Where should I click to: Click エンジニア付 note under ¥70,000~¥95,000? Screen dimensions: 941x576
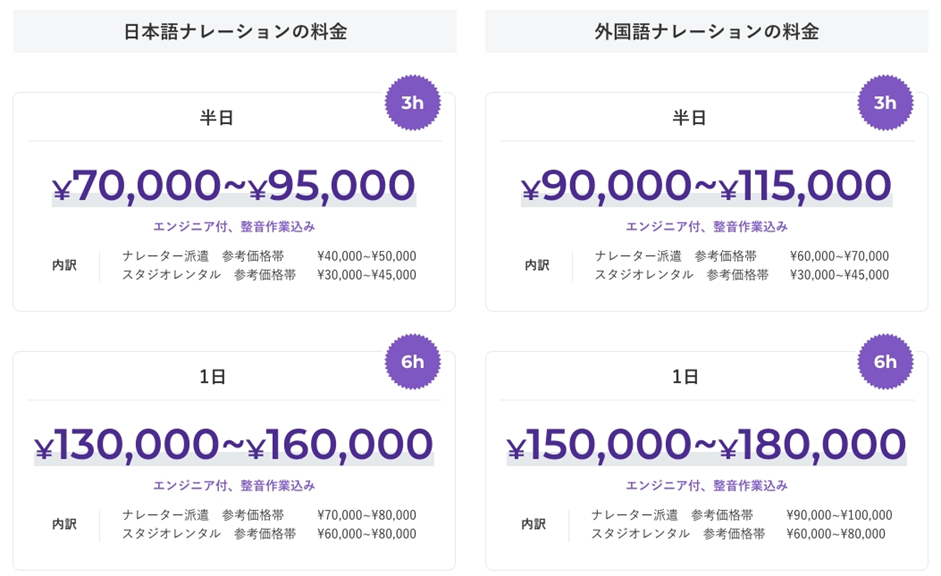click(x=234, y=227)
